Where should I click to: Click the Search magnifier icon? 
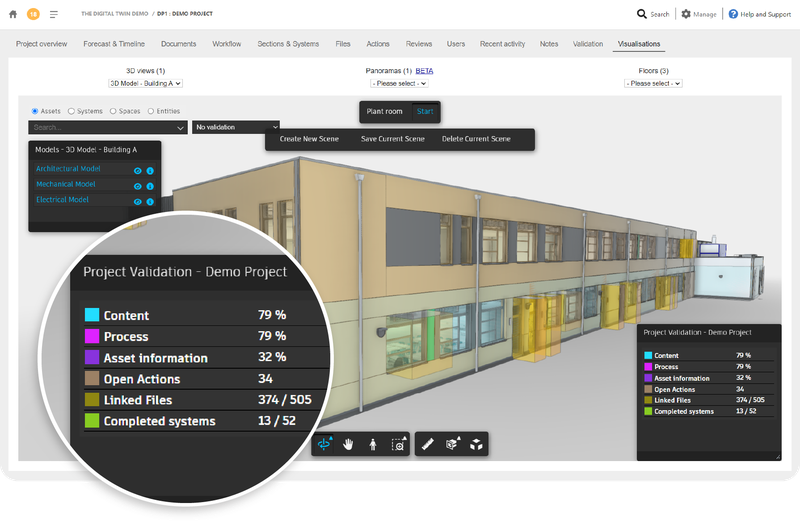pos(641,14)
